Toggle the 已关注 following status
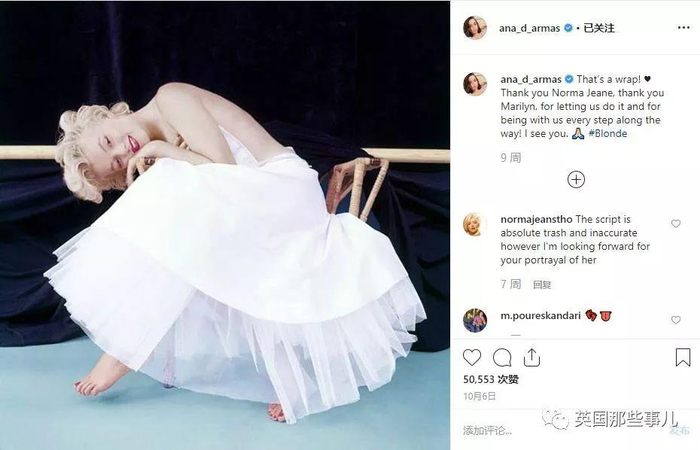Viewport: 700px width, 450px height. click(x=599, y=28)
